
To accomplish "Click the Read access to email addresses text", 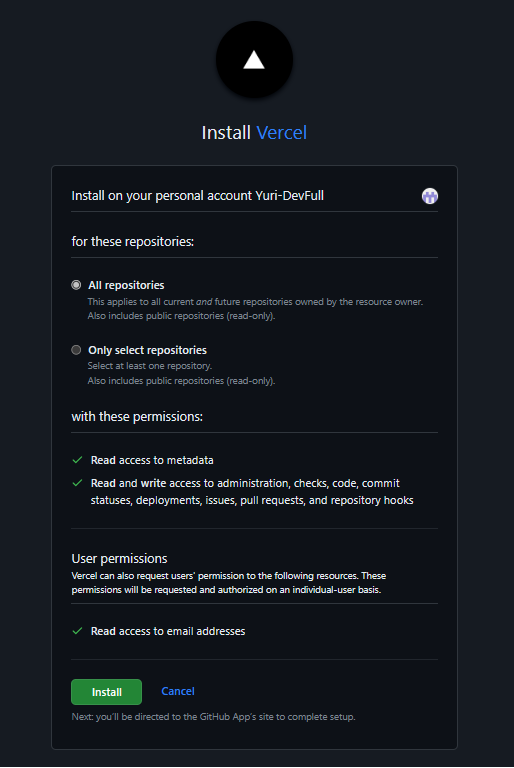I will [x=168, y=631].
